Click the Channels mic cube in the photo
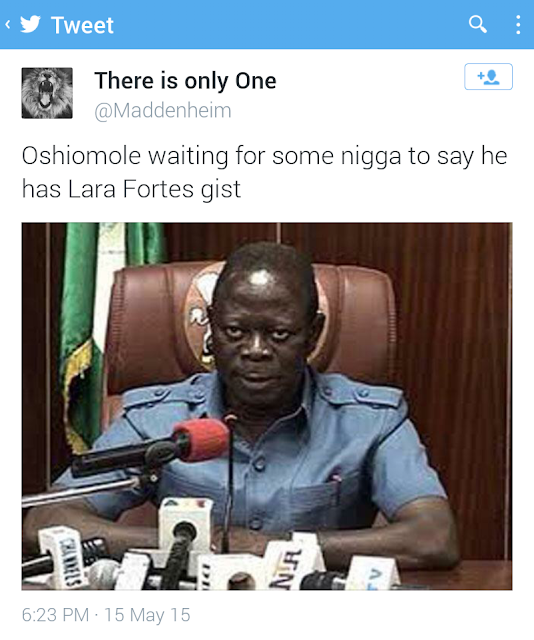 tap(64, 556)
